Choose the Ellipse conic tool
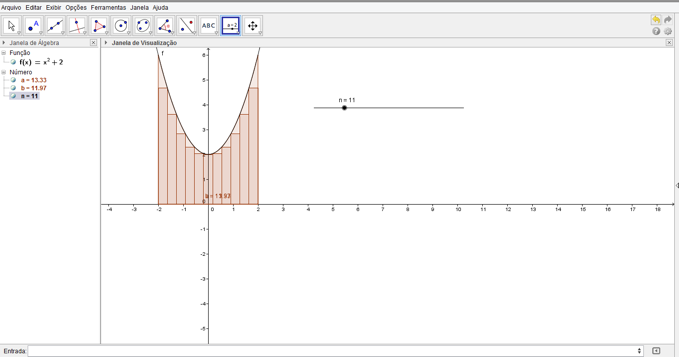This screenshot has width=679, height=362. click(x=143, y=26)
